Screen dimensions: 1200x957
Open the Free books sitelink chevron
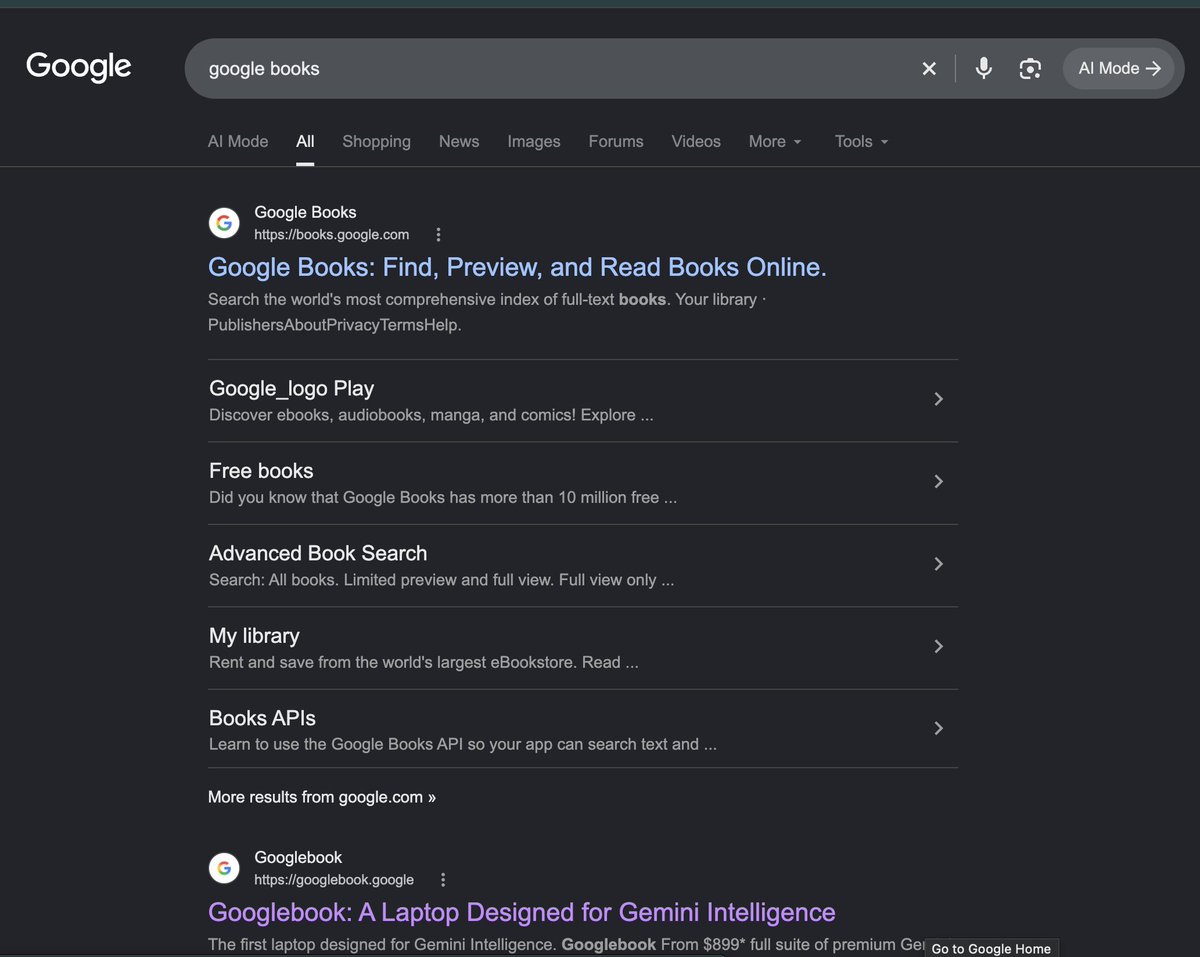tap(938, 481)
